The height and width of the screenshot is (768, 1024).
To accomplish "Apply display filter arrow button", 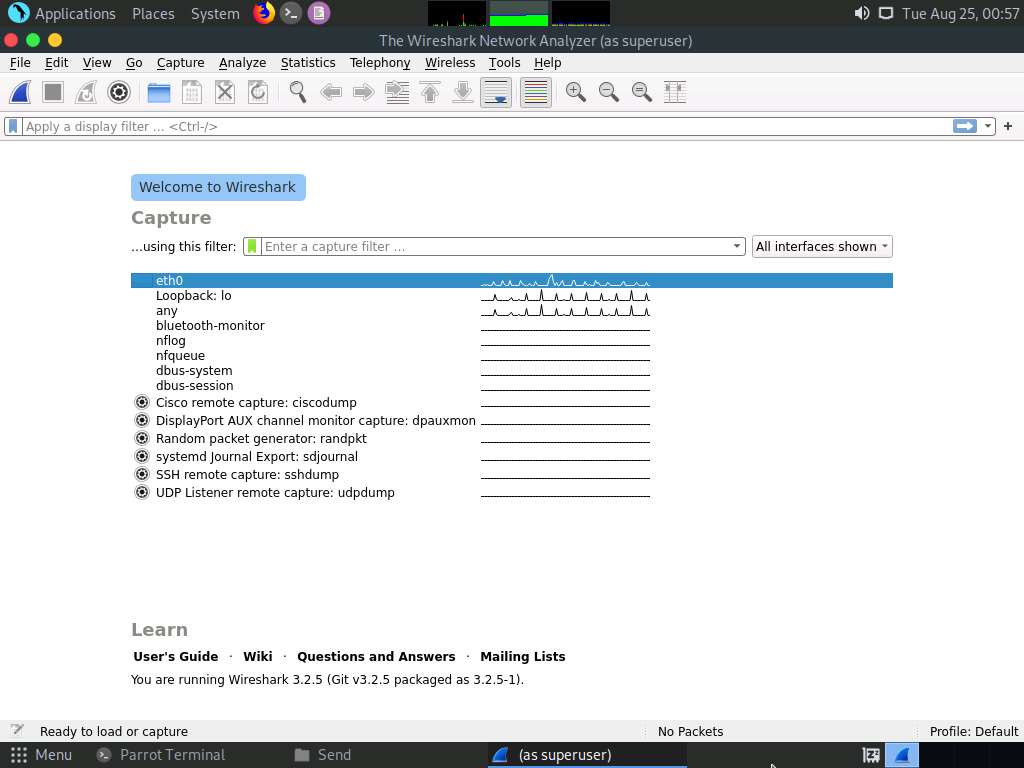I will (x=965, y=126).
